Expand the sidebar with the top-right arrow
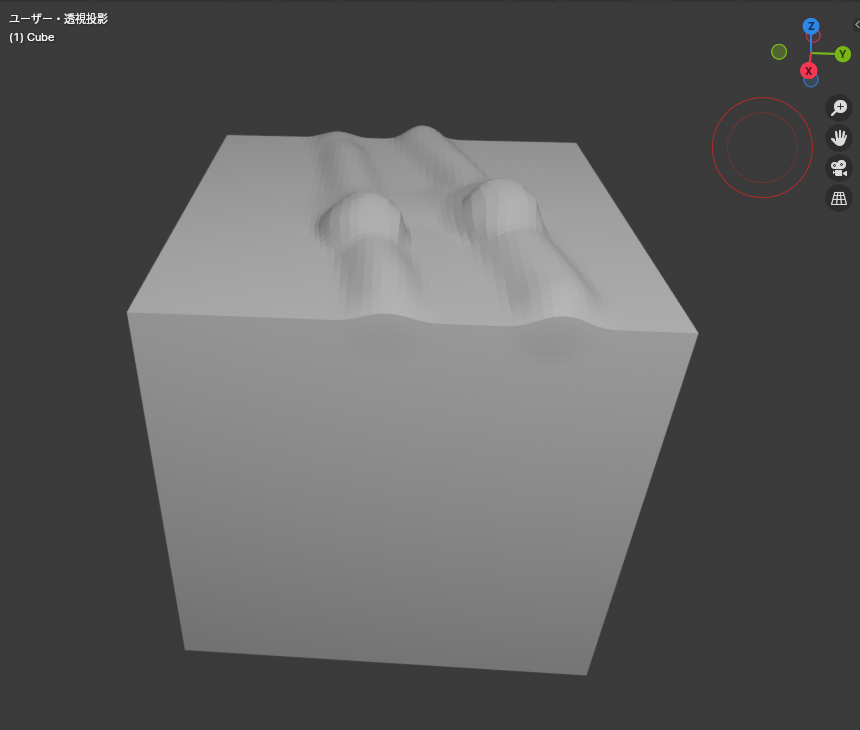The width and height of the screenshot is (860, 730). point(856,24)
